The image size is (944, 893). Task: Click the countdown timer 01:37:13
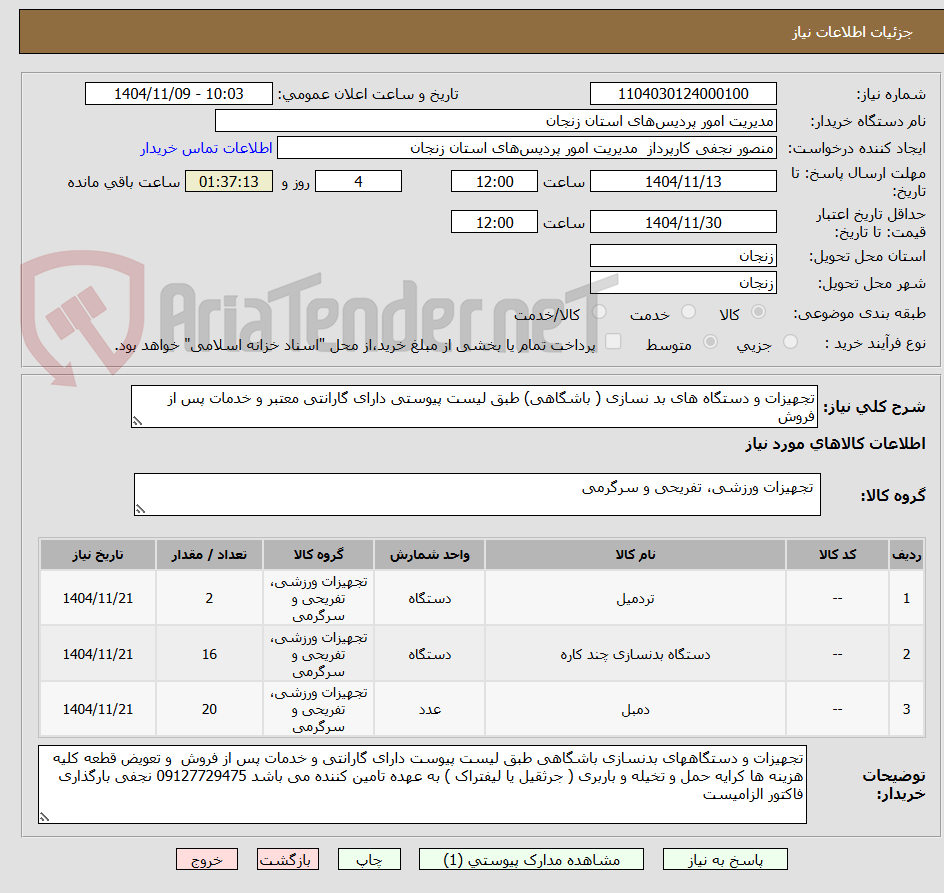tap(229, 181)
